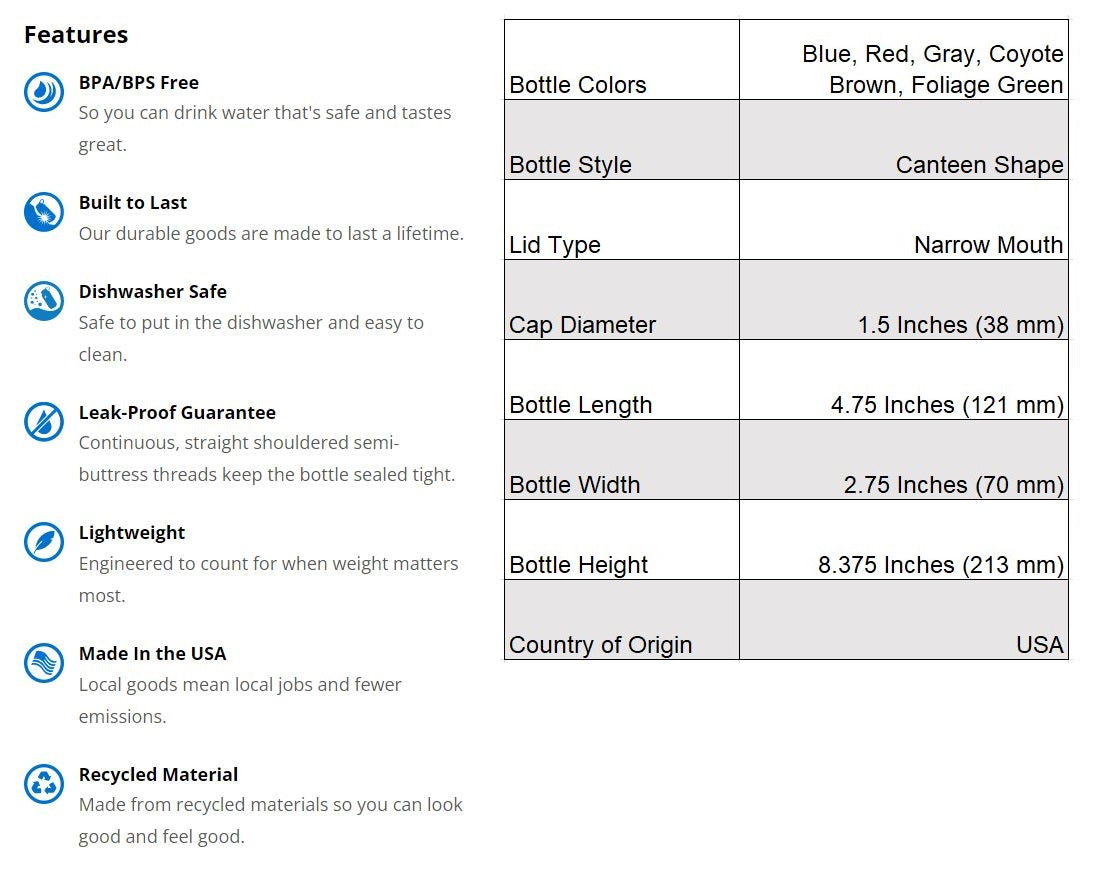The width and height of the screenshot is (1099, 886).
Task: Click the Country of Origin USA value
Action: (1039, 645)
